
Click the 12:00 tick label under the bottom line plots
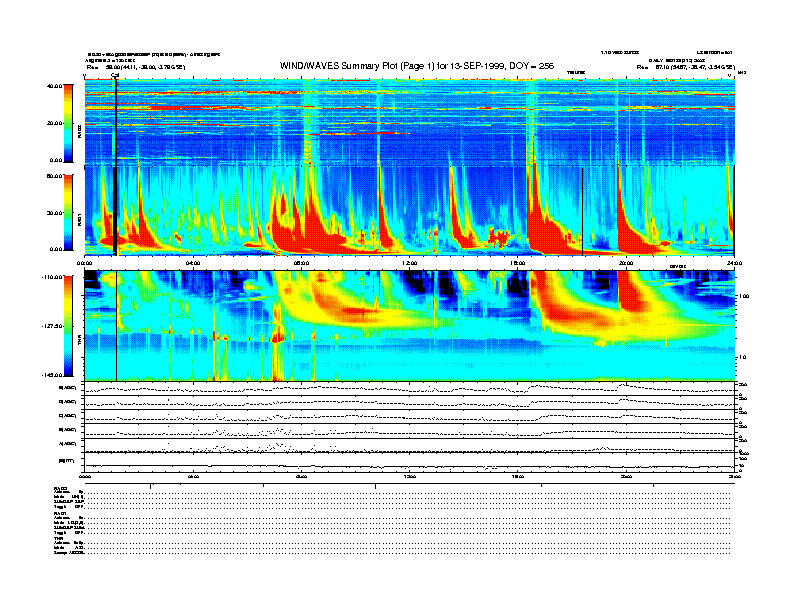point(409,476)
